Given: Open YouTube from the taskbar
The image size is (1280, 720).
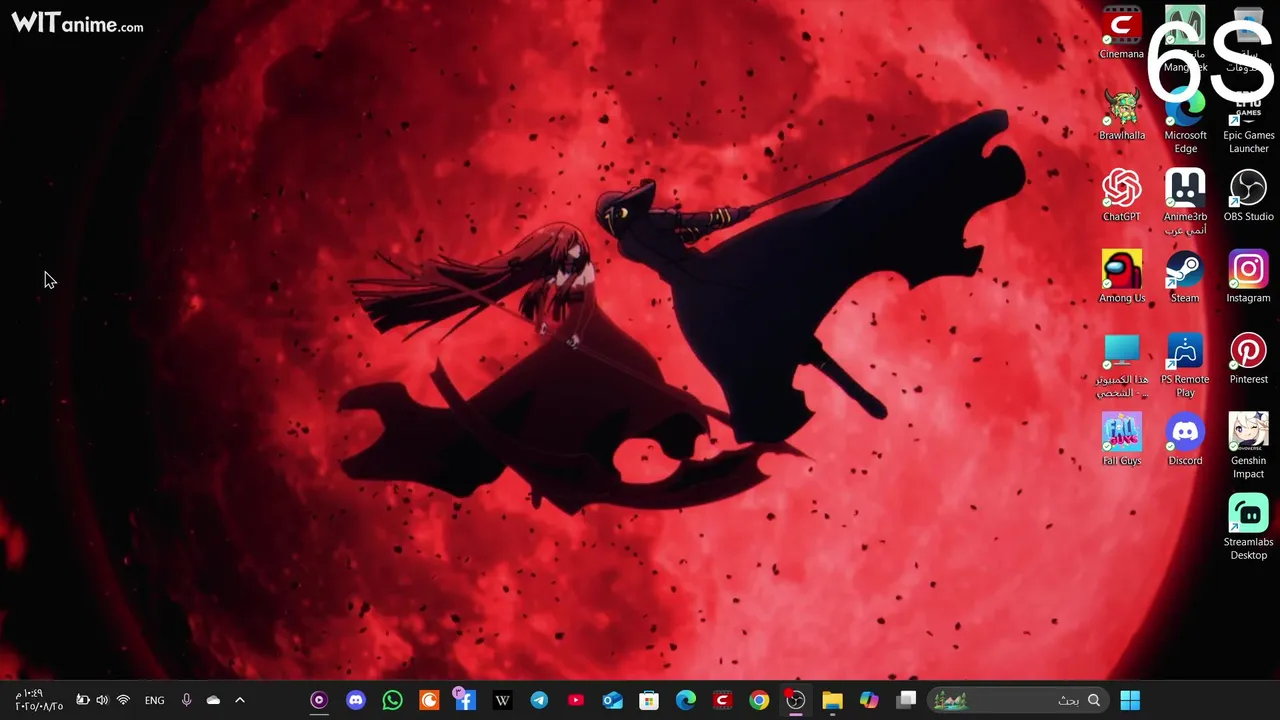Looking at the screenshot, I should (576, 700).
